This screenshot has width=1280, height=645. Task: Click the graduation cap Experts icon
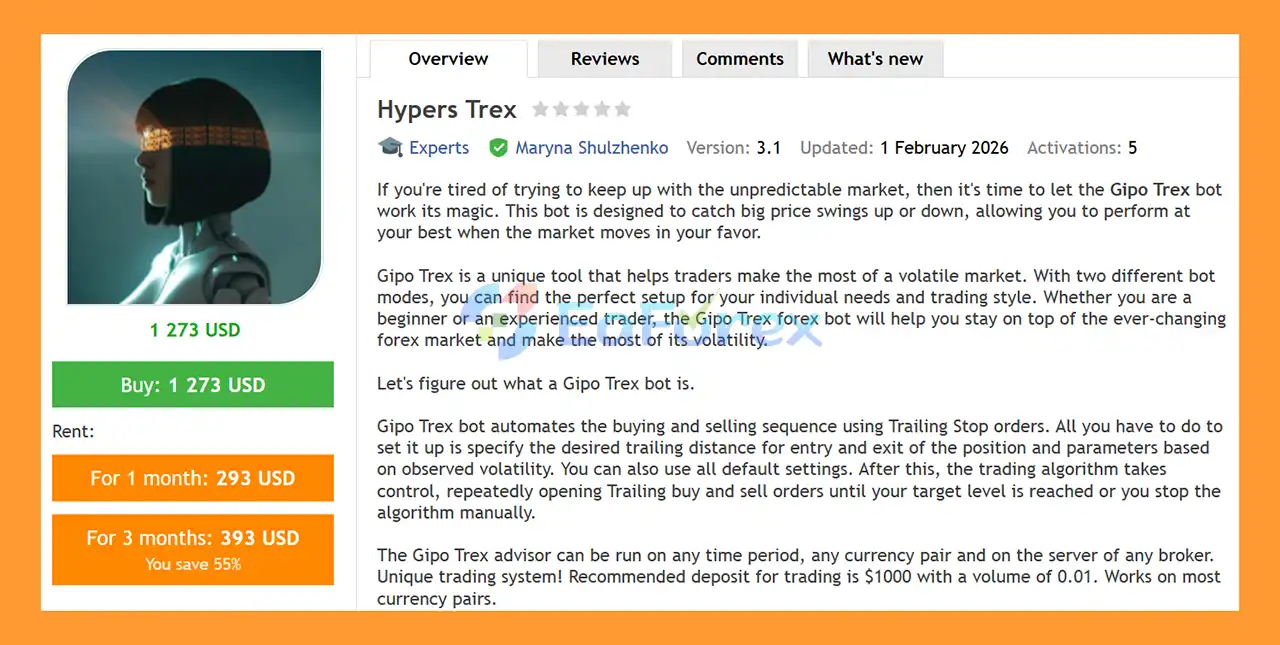390,147
